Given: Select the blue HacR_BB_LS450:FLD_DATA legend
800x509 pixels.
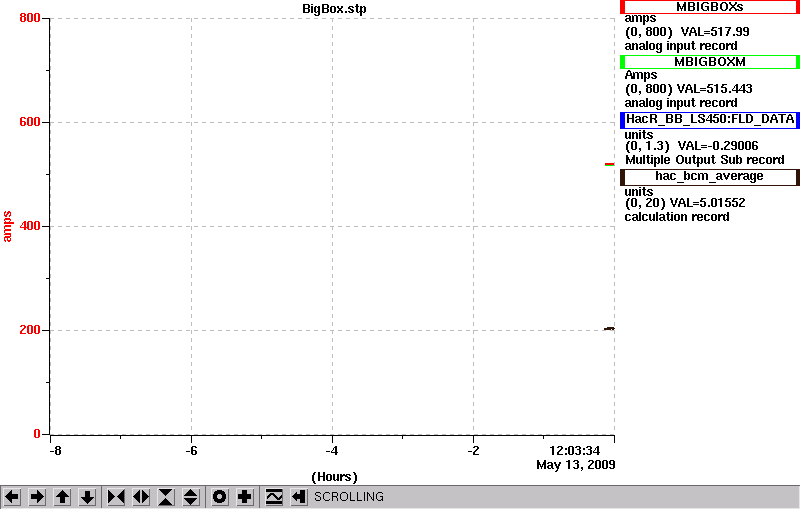Looking at the screenshot, I should pos(710,119).
